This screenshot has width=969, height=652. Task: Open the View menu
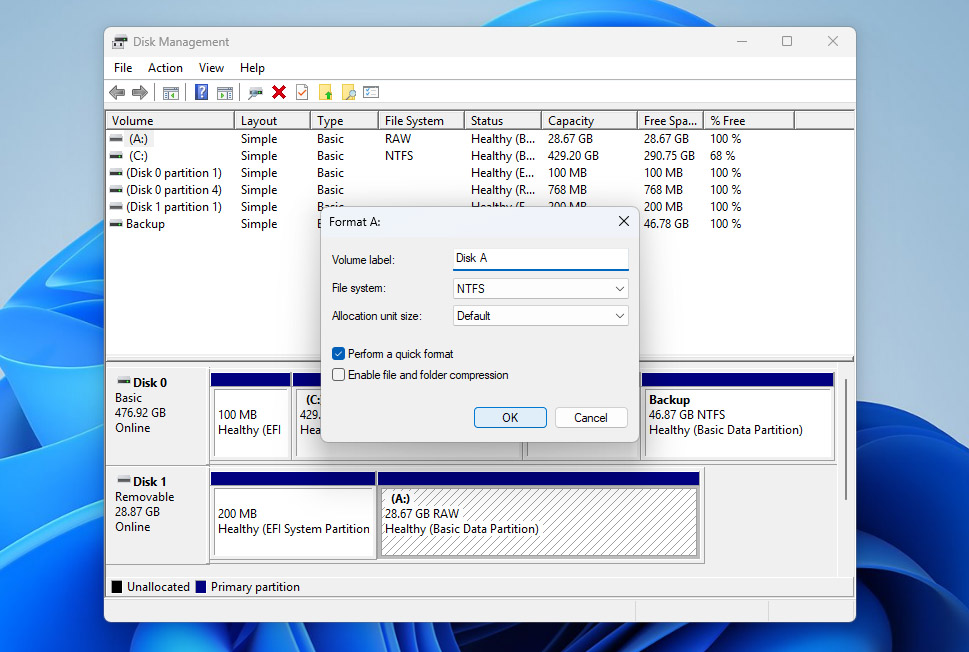click(211, 67)
